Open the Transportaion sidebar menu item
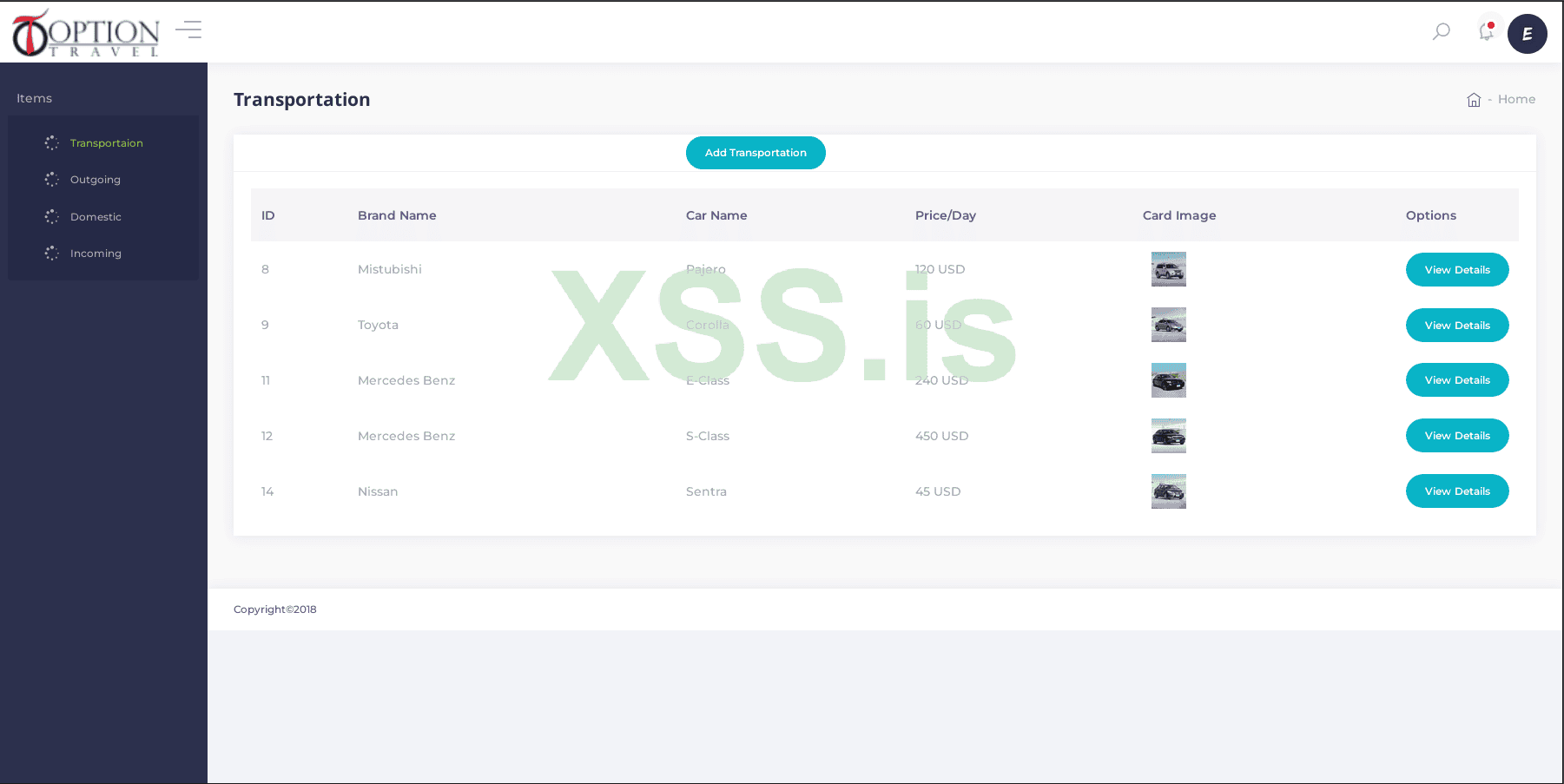The image size is (1564, 784). tap(107, 143)
